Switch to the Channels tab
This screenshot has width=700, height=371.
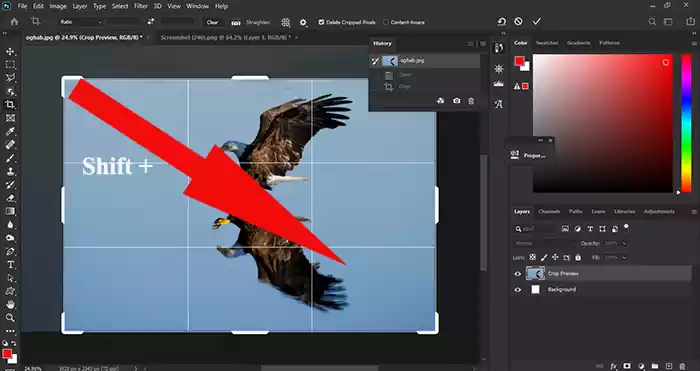pos(549,212)
